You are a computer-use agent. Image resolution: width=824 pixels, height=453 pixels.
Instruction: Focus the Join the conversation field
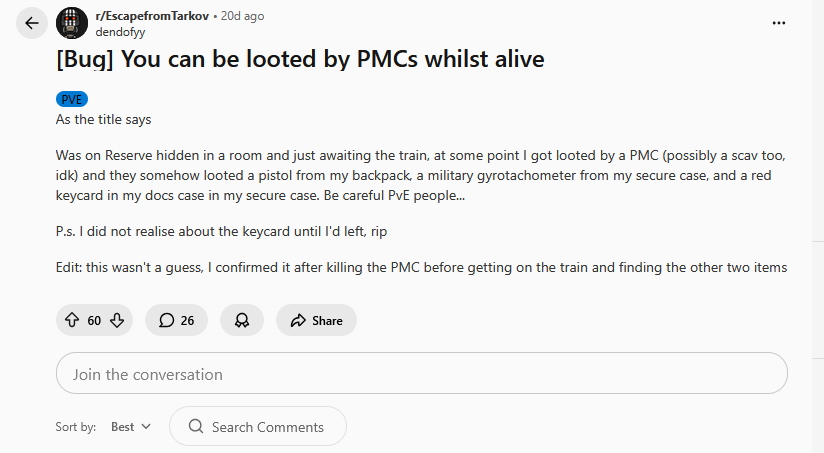point(421,374)
